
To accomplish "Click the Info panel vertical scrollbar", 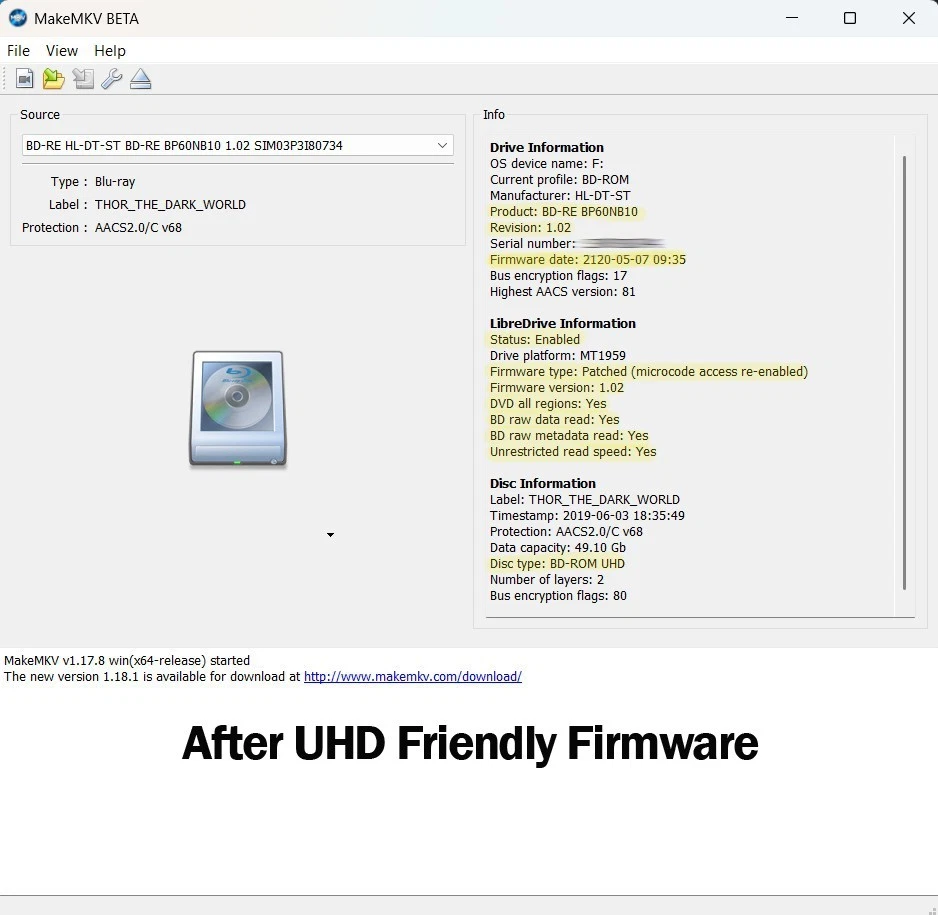I will tap(904, 373).
